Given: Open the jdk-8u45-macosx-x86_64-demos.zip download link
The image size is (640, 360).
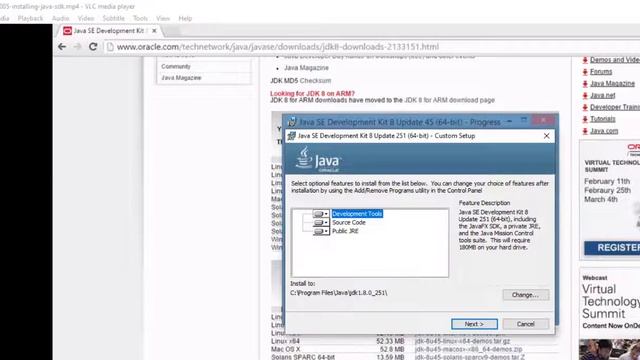Looking at the screenshot, I should (x=469, y=349).
